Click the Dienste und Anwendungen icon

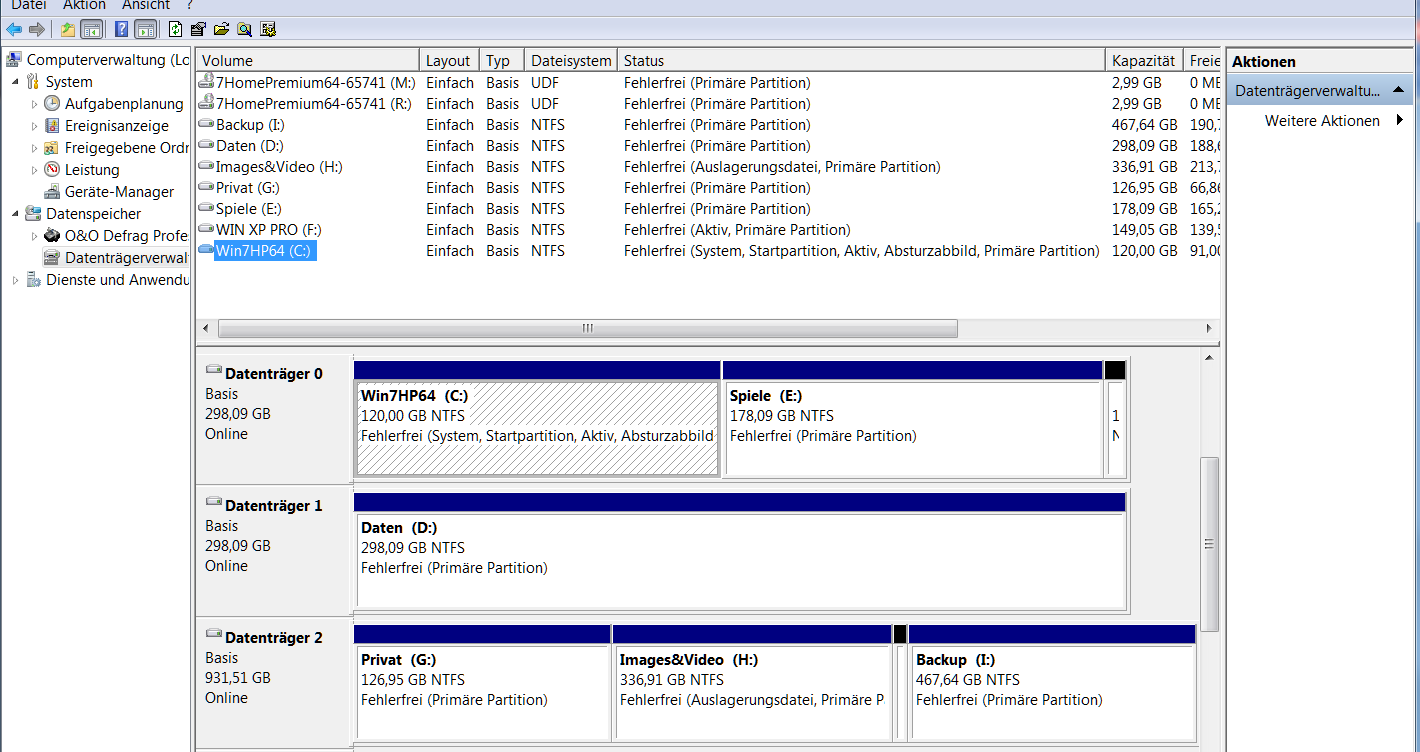[x=33, y=280]
